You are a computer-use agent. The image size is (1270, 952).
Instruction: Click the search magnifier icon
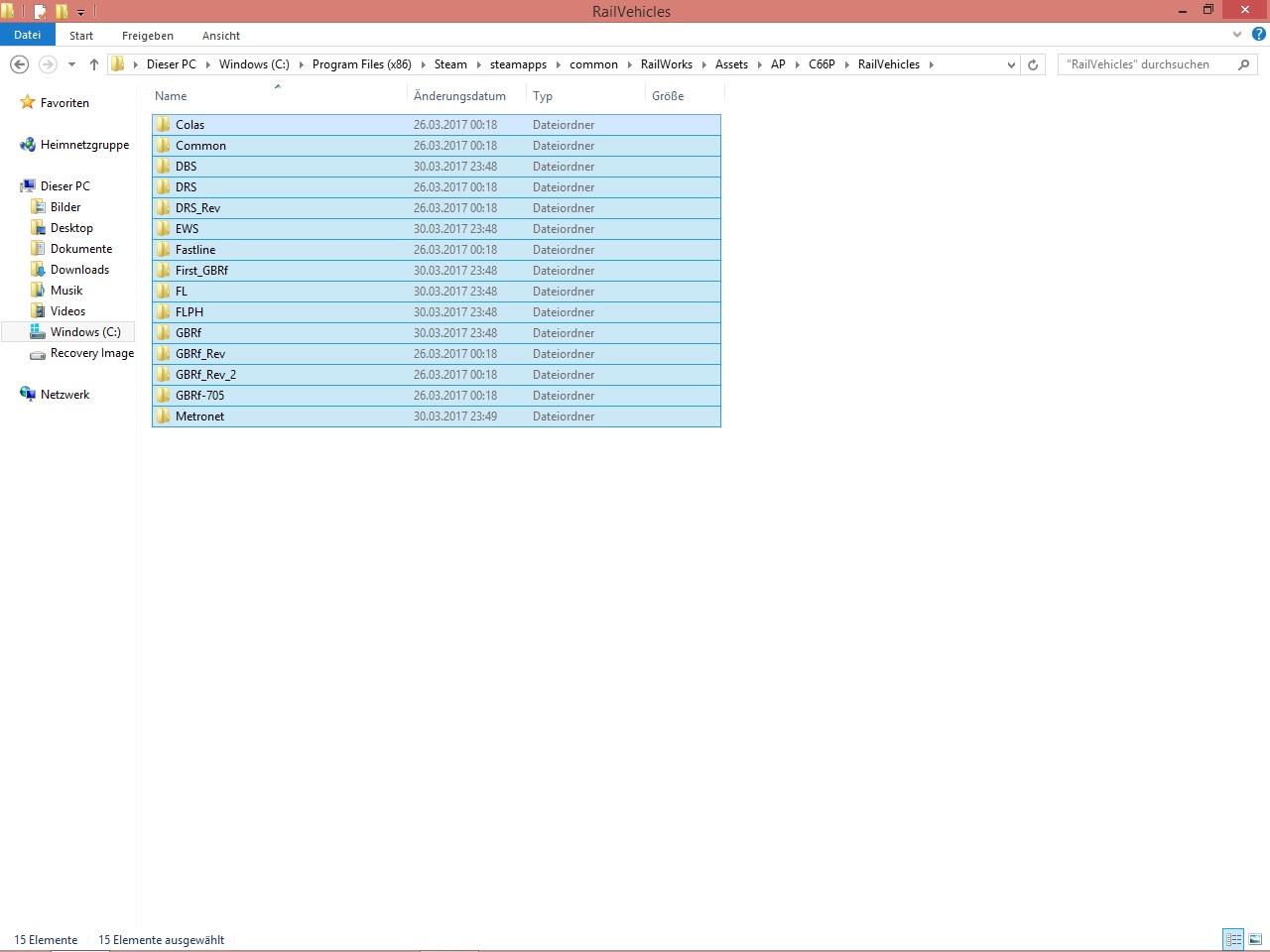1243,64
